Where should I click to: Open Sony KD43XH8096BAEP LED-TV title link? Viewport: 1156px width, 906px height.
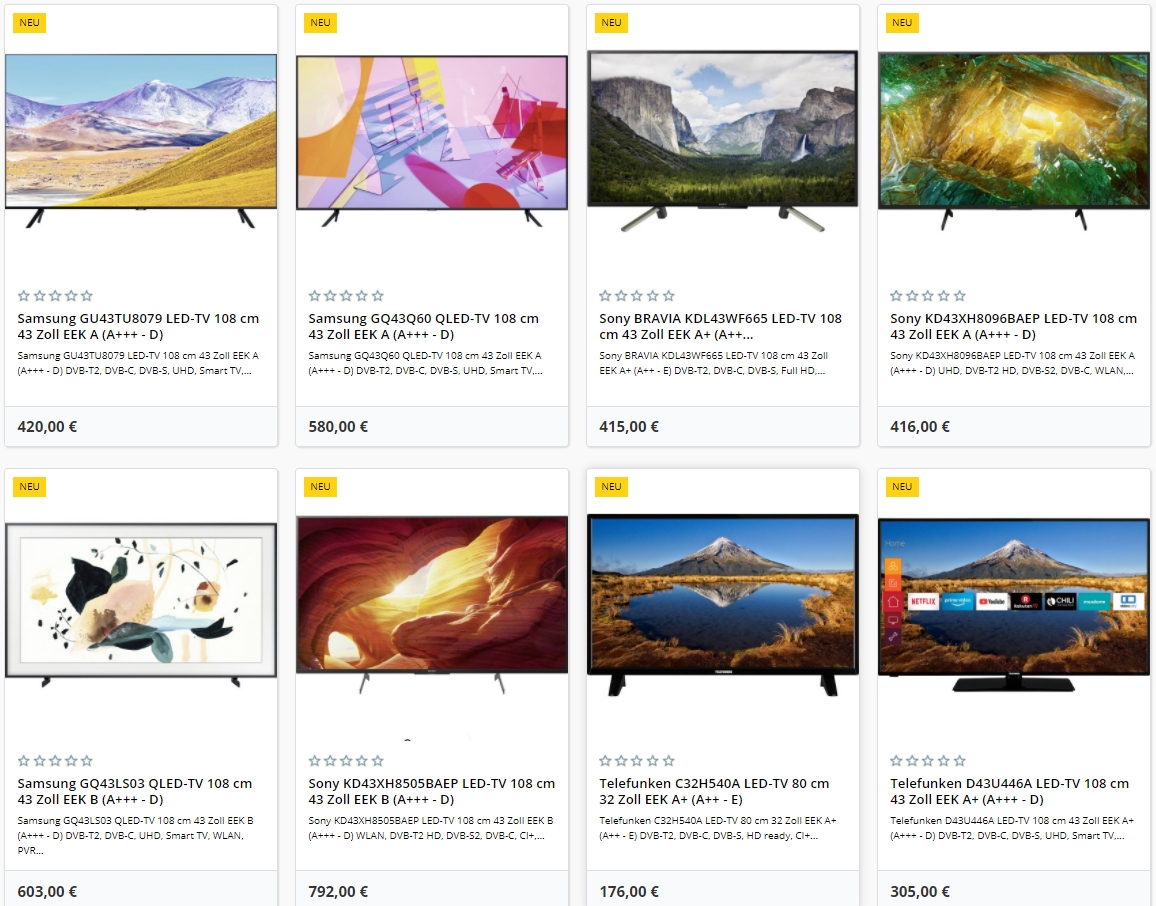pyautogui.click(x=1013, y=326)
